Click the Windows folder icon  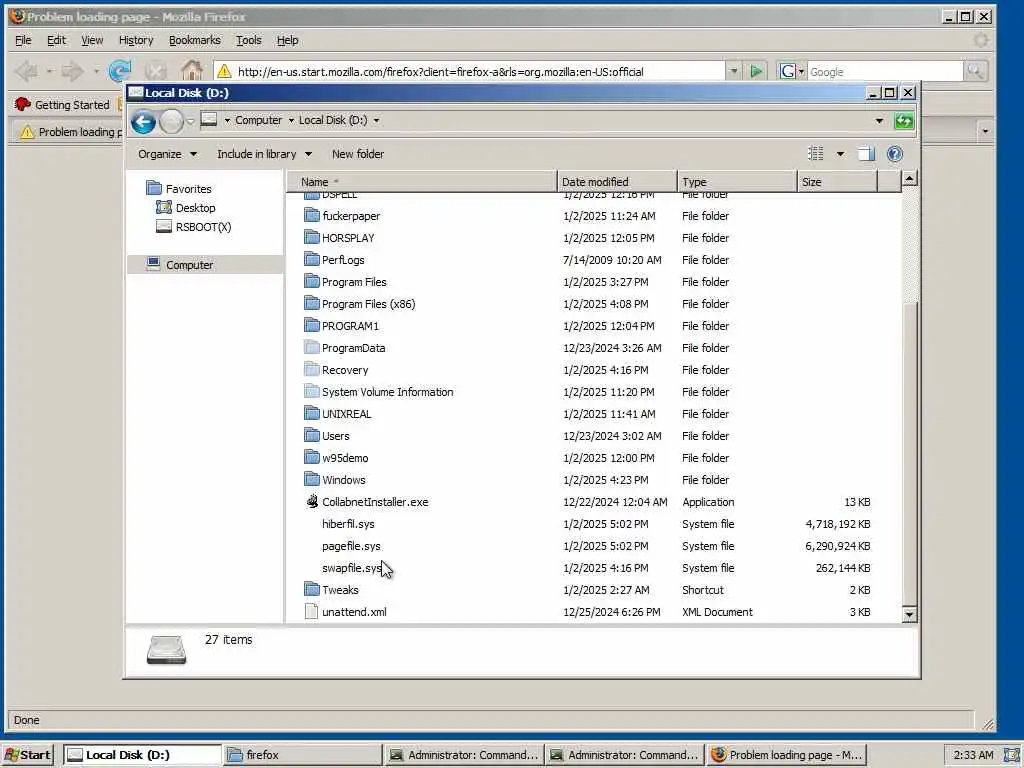tap(312, 479)
